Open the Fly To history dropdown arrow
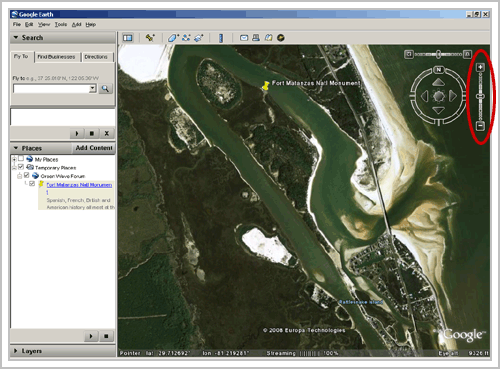Viewport: 500px width, 369px height. coord(92,89)
